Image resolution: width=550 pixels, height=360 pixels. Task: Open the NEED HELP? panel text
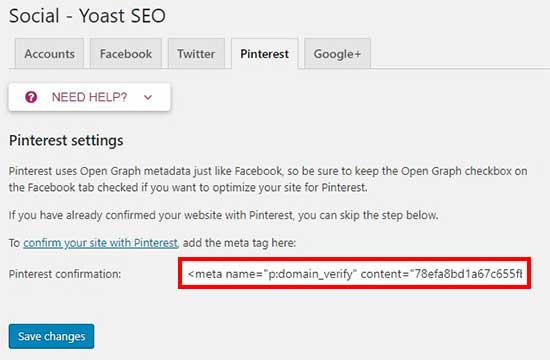point(89,97)
